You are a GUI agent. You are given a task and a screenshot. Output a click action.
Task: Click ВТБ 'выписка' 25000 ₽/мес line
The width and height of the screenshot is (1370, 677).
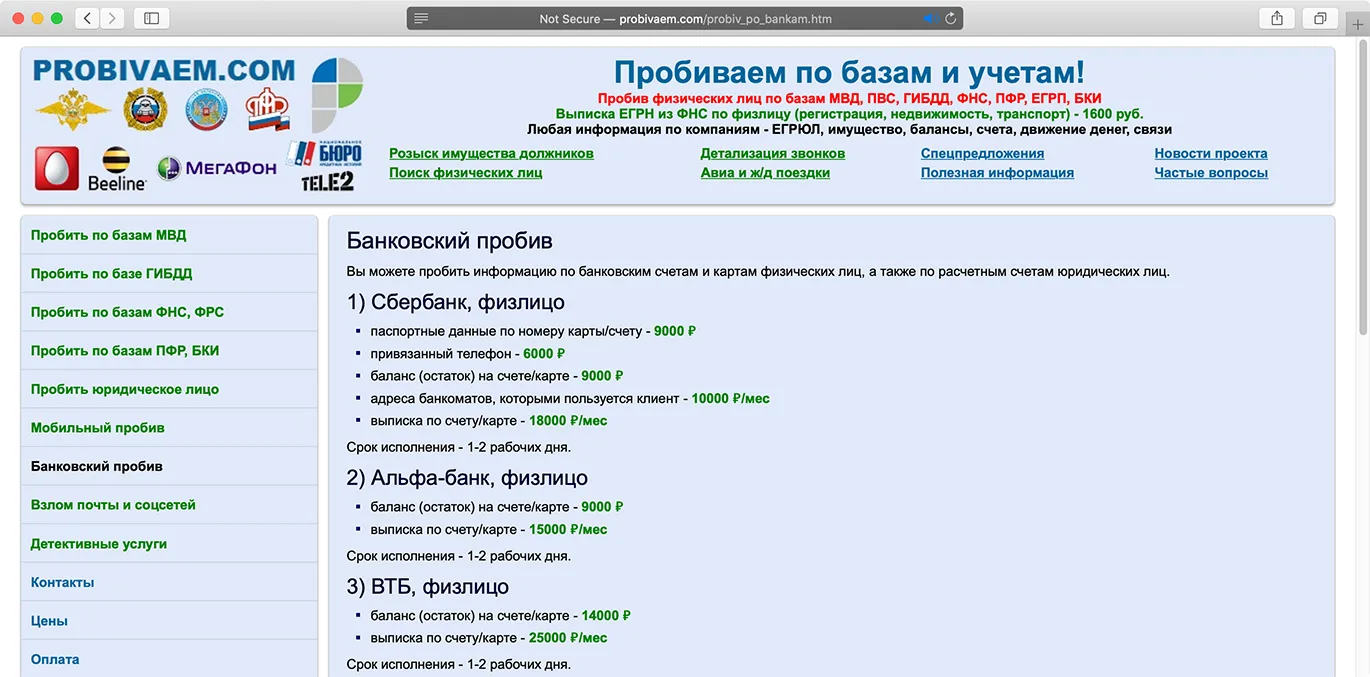click(x=488, y=637)
